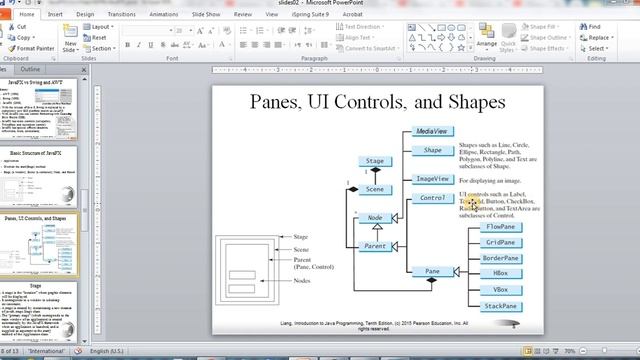Start slide show from status bar
This screenshot has height=360, width=640.
(x=556, y=351)
